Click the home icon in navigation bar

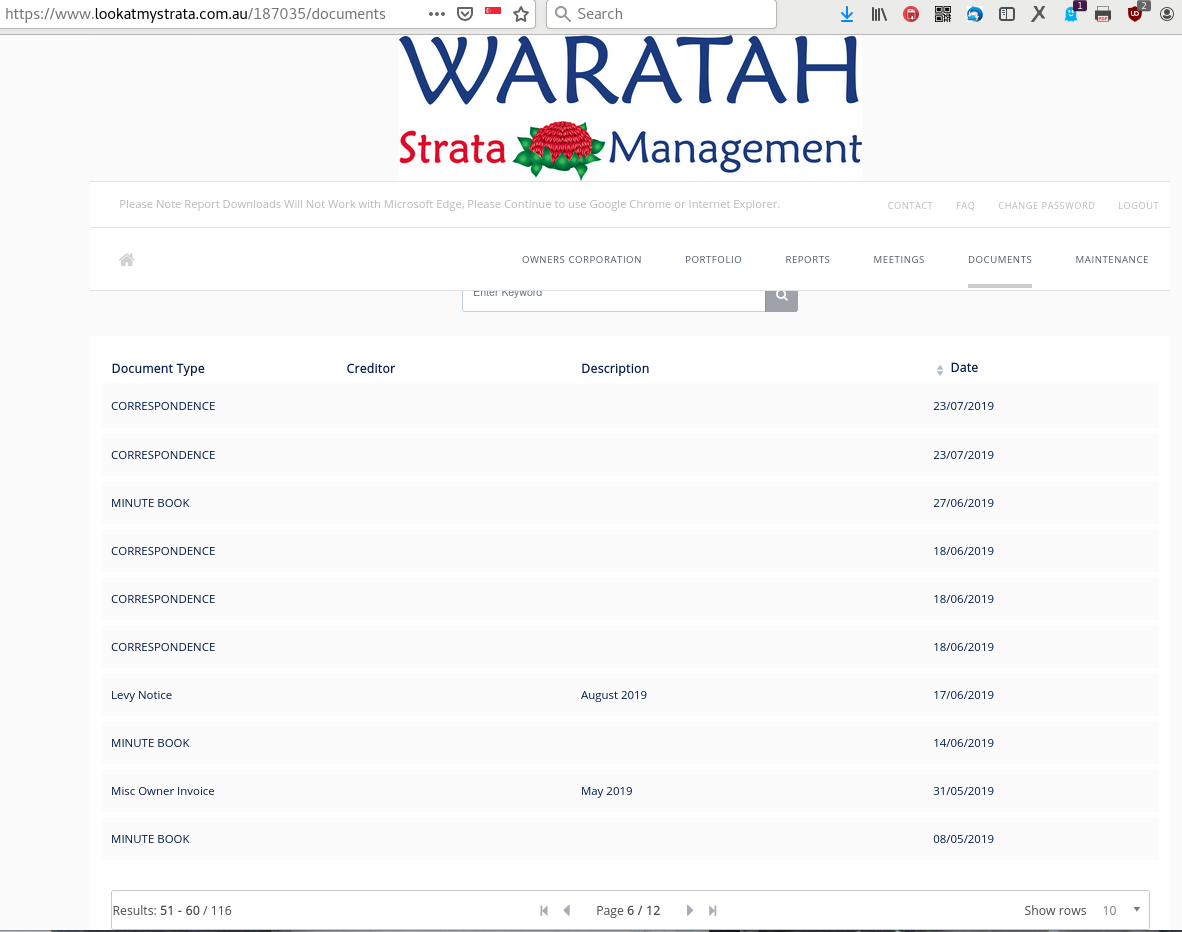[x=127, y=260]
